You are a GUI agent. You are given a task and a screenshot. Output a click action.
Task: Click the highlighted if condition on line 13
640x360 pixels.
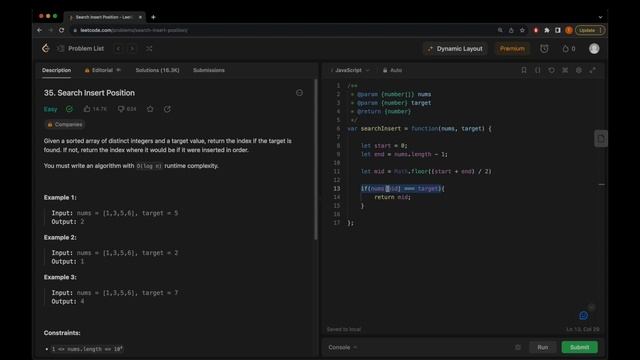tap(402, 189)
